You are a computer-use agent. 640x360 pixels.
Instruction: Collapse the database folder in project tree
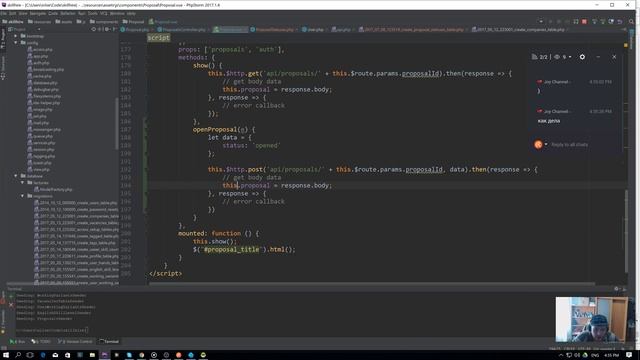coord(16,176)
